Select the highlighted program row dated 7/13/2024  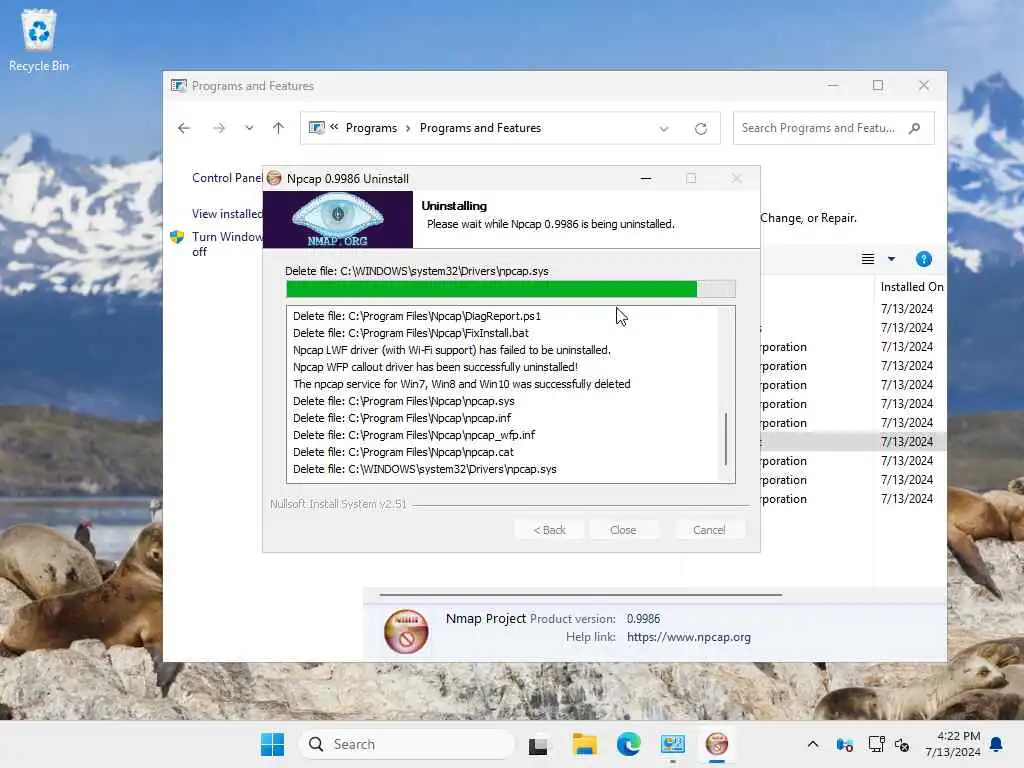coord(853,441)
